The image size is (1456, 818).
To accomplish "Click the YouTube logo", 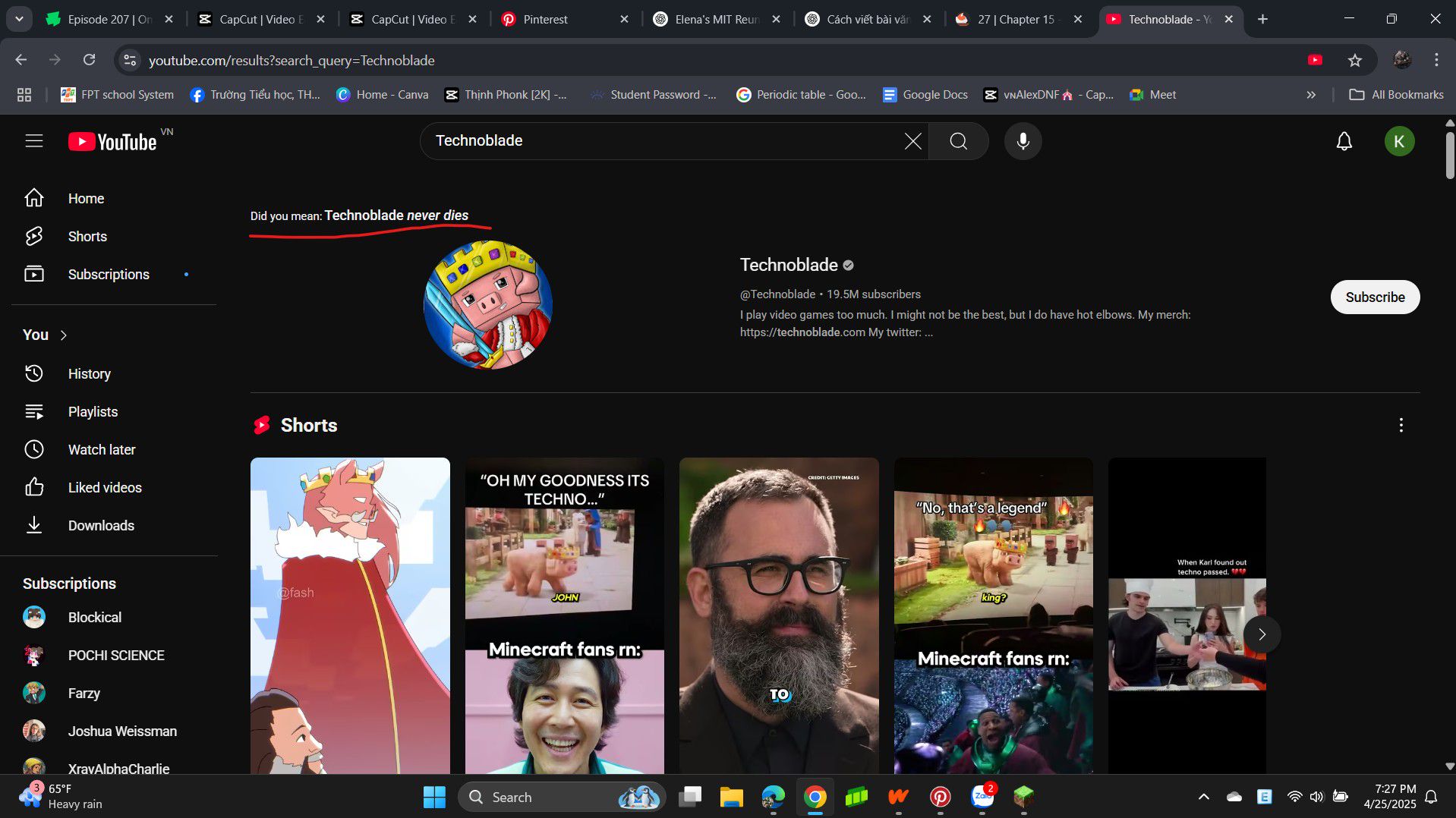I will click(112, 142).
